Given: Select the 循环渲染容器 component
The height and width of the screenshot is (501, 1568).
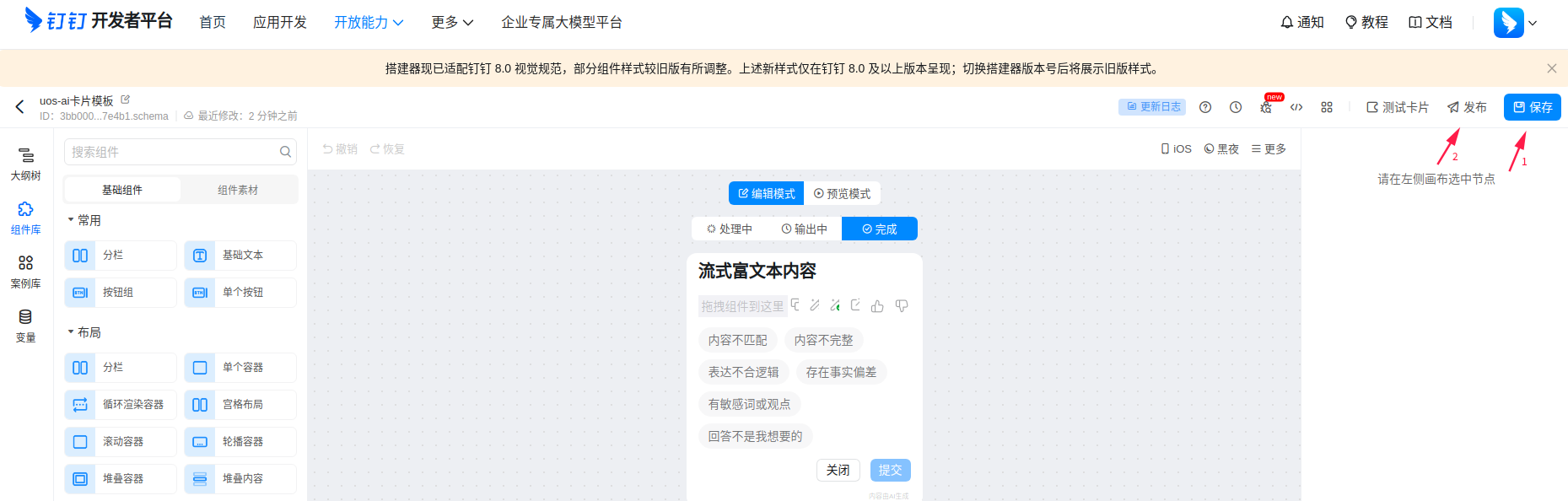Looking at the screenshot, I should pos(121,405).
